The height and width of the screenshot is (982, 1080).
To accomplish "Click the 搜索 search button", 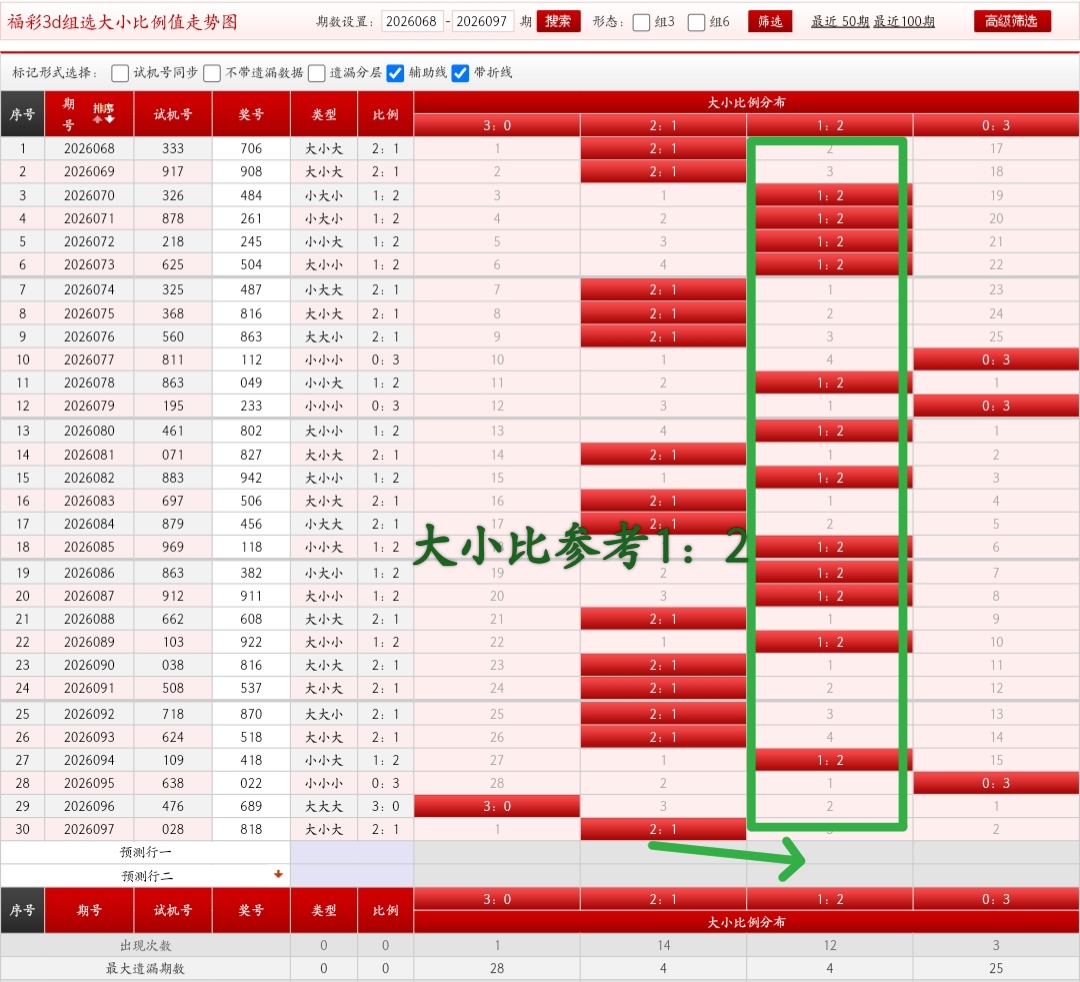I will click(558, 21).
